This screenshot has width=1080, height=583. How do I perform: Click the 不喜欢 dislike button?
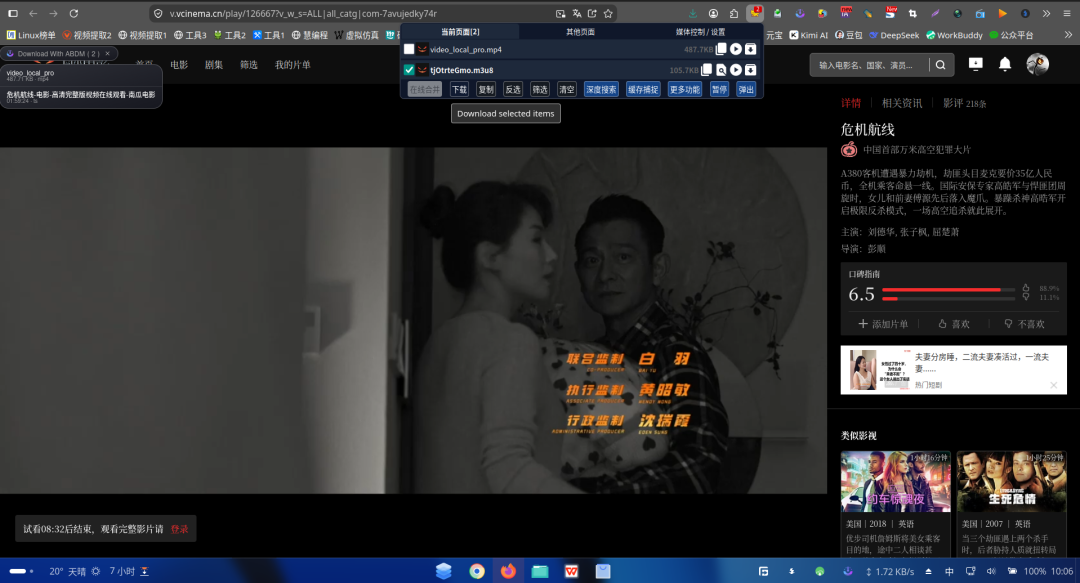(x=1024, y=324)
